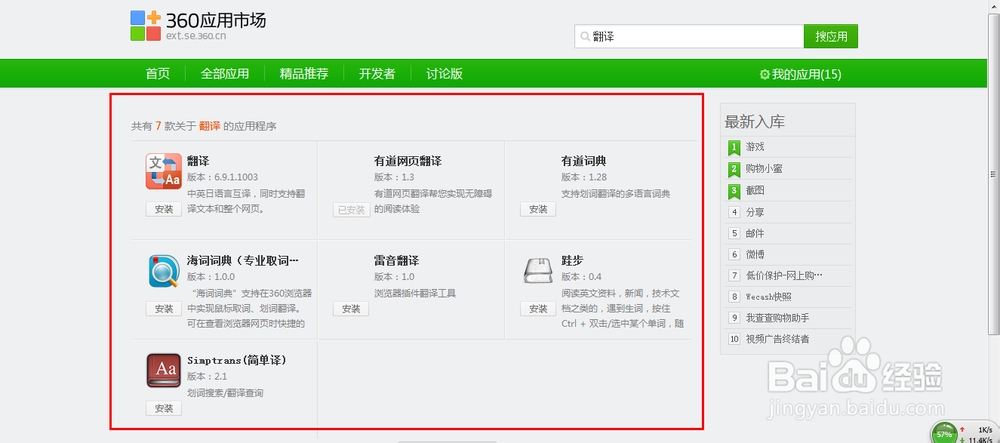Open 讨论版 navigation item
Screen dimensions: 1000x443
click(445, 74)
